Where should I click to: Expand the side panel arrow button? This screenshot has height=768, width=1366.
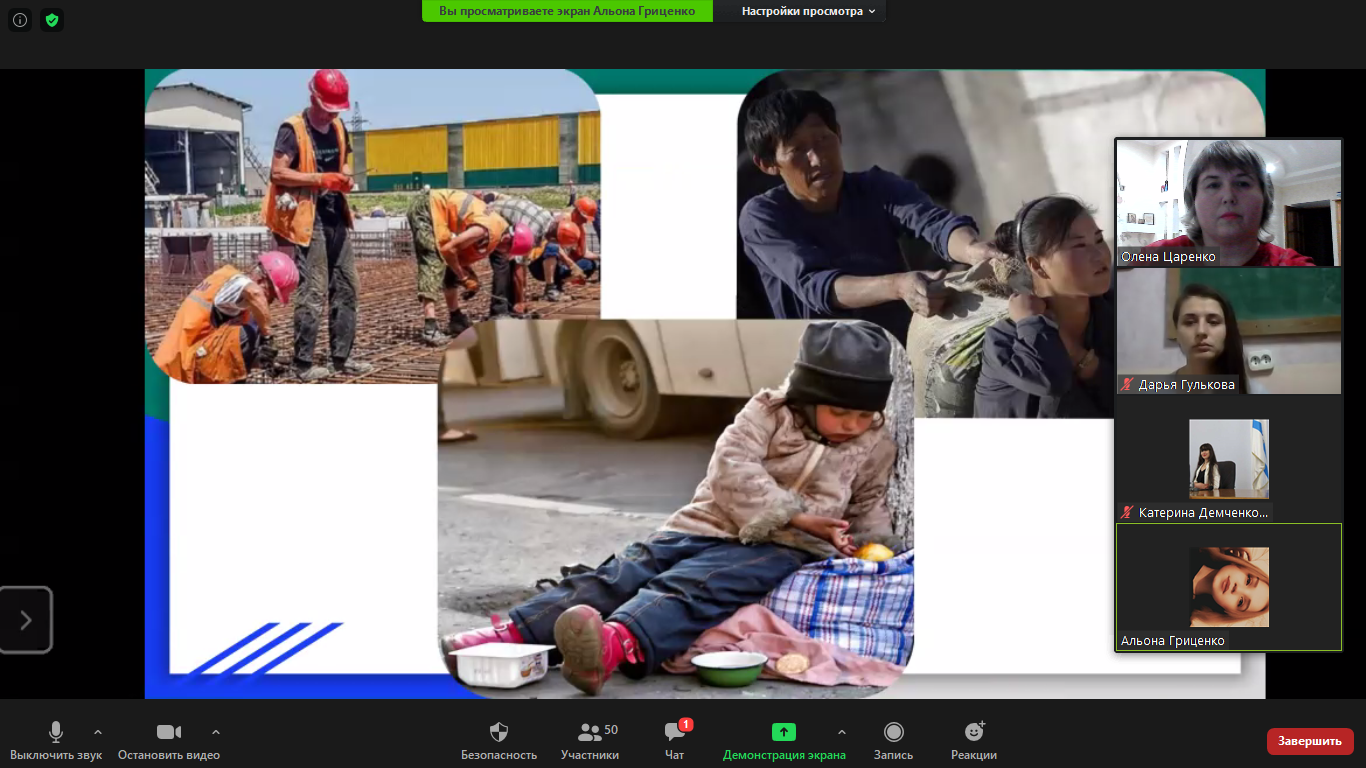26,620
